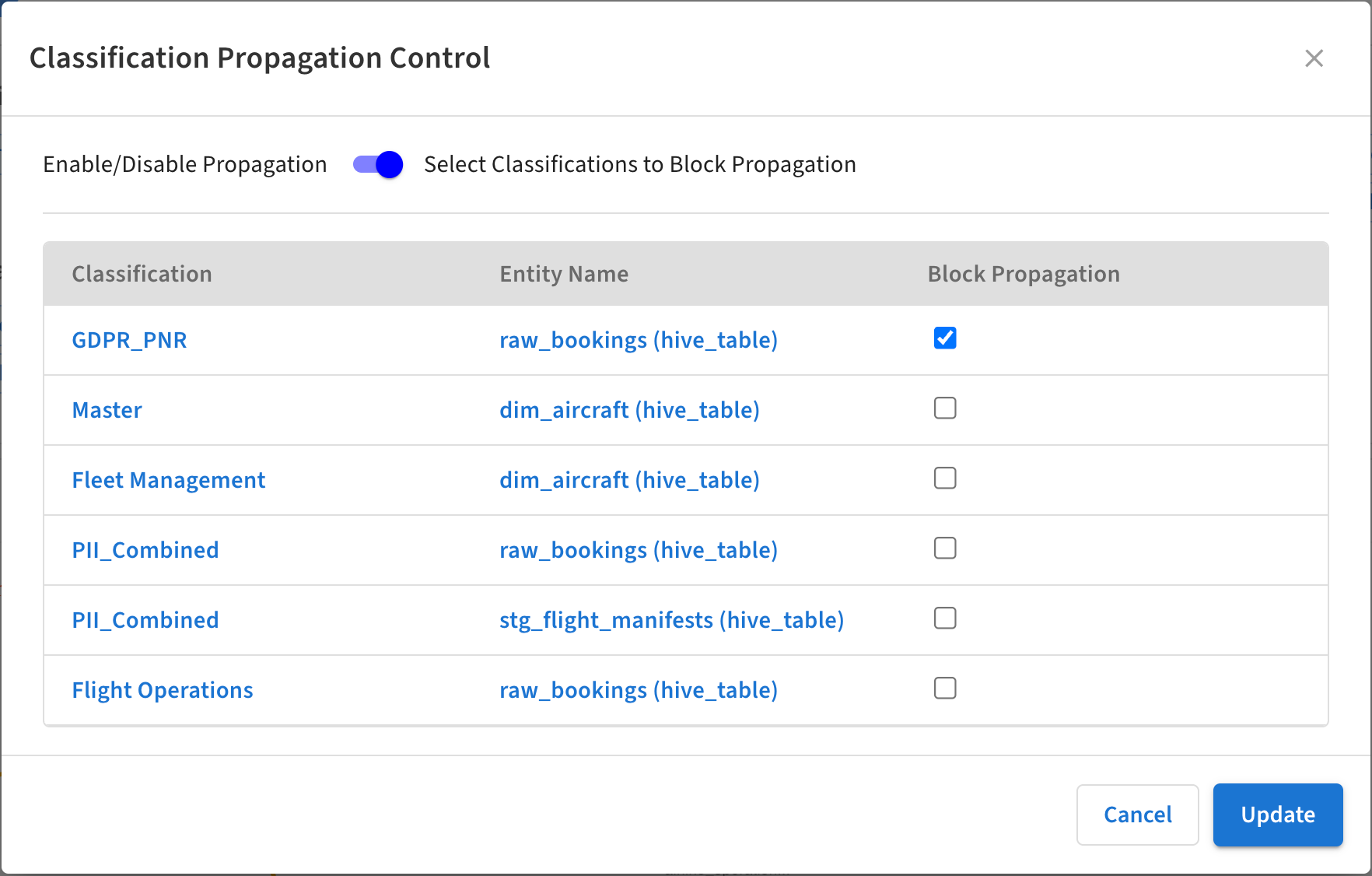Toggle the Enable/Disable Propagation switch
This screenshot has width=1372, height=876.
[378, 165]
